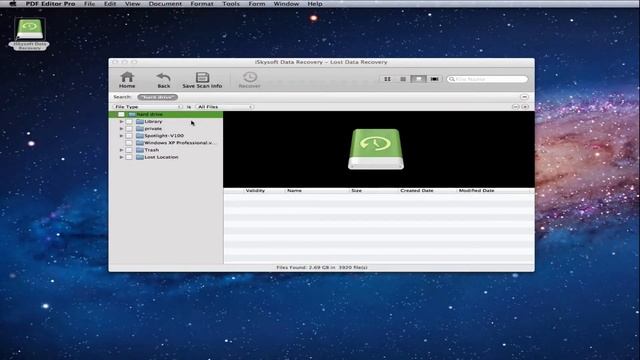Click the Files Found status text
The image size is (640, 360).
[x=322, y=267]
